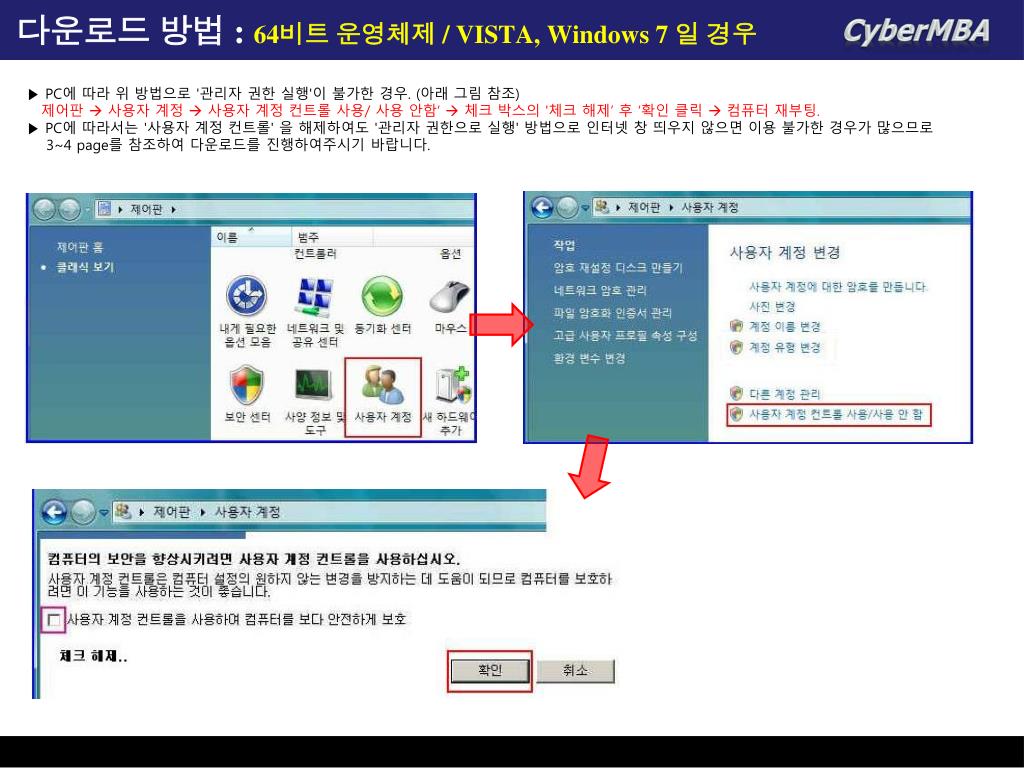
Task: Click the 취소 button
Action: point(575,670)
